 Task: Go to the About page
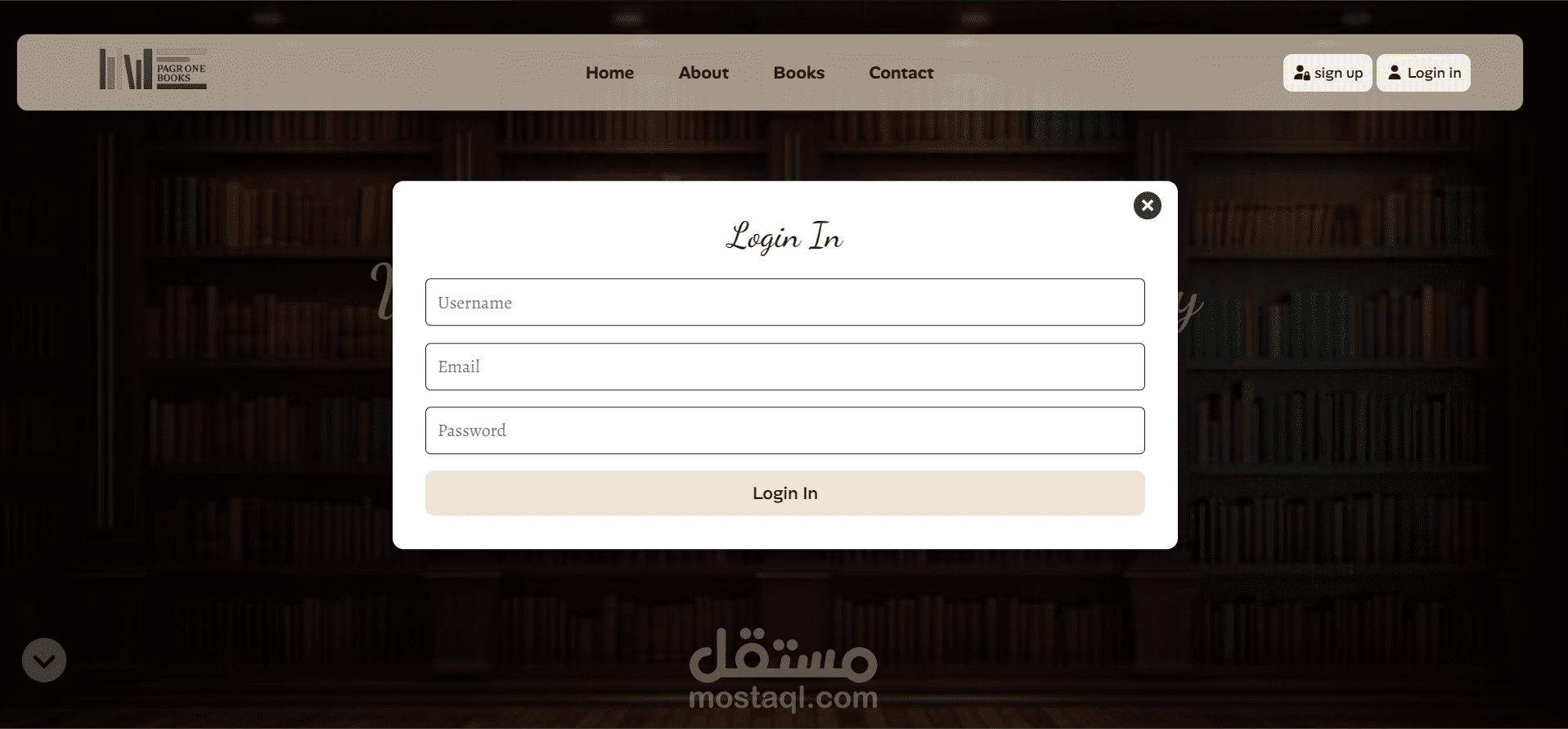(x=703, y=73)
